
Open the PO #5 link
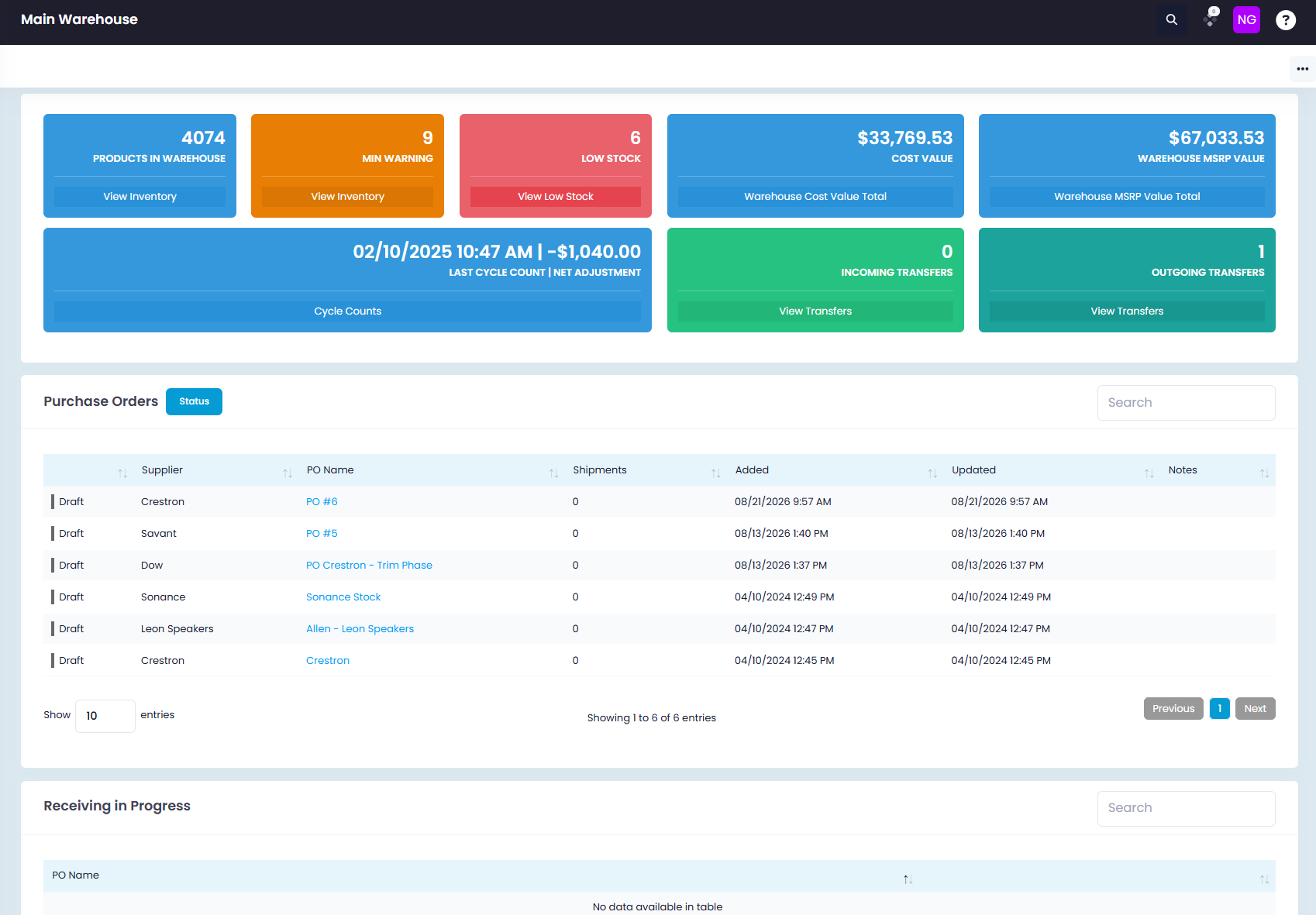pos(322,534)
